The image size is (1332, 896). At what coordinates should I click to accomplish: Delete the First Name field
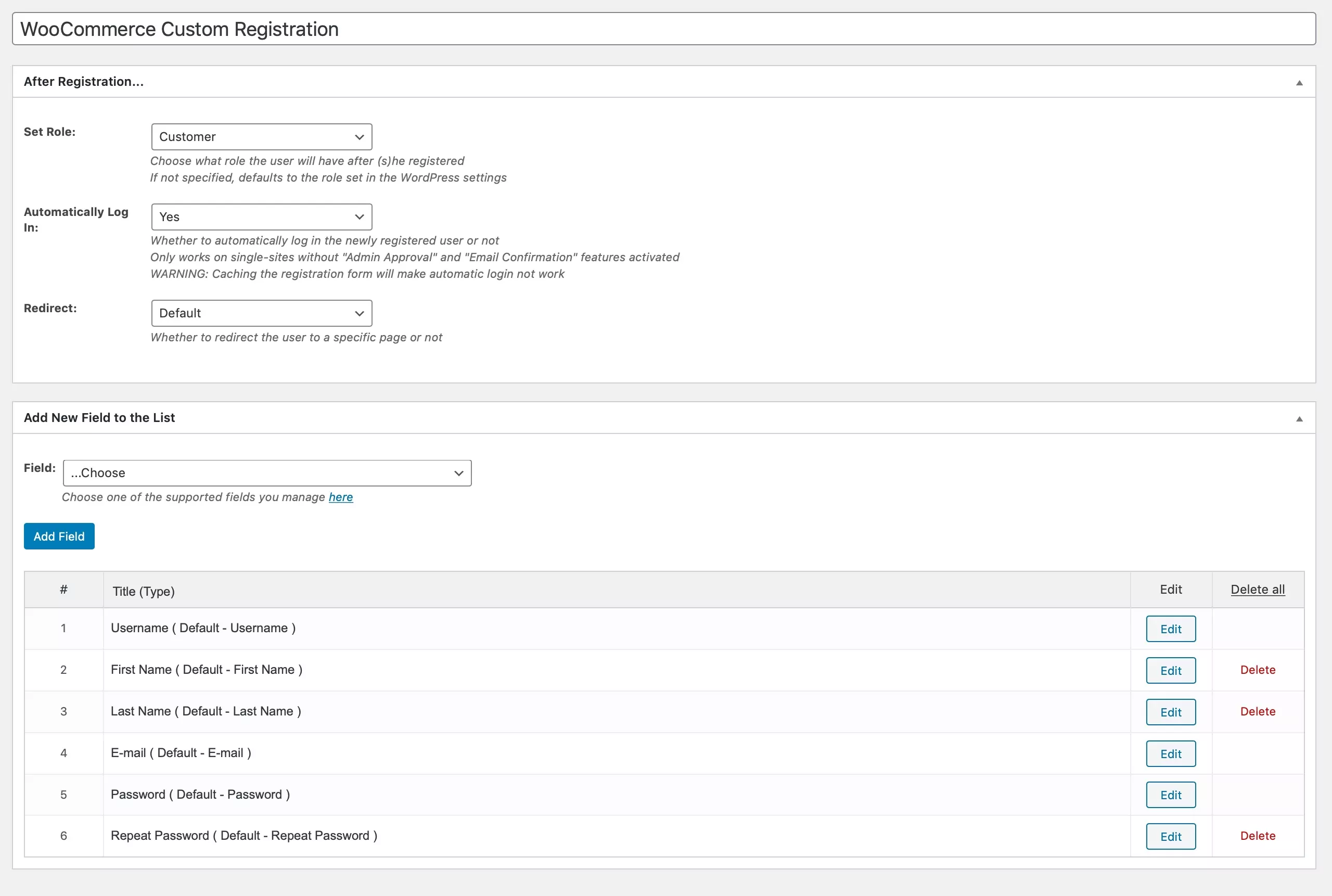tap(1258, 670)
